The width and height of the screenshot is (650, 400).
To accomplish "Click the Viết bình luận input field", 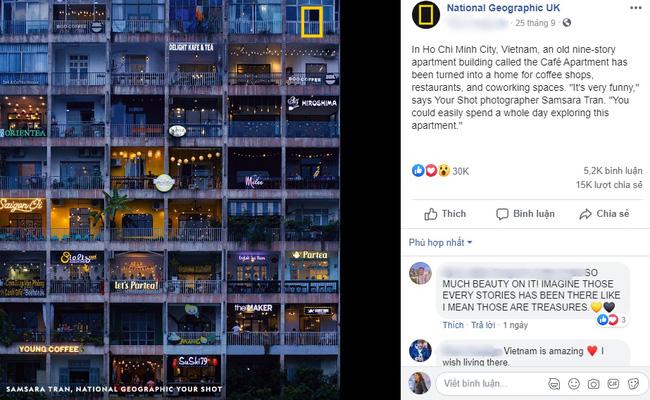I will pyautogui.click(x=493, y=383).
